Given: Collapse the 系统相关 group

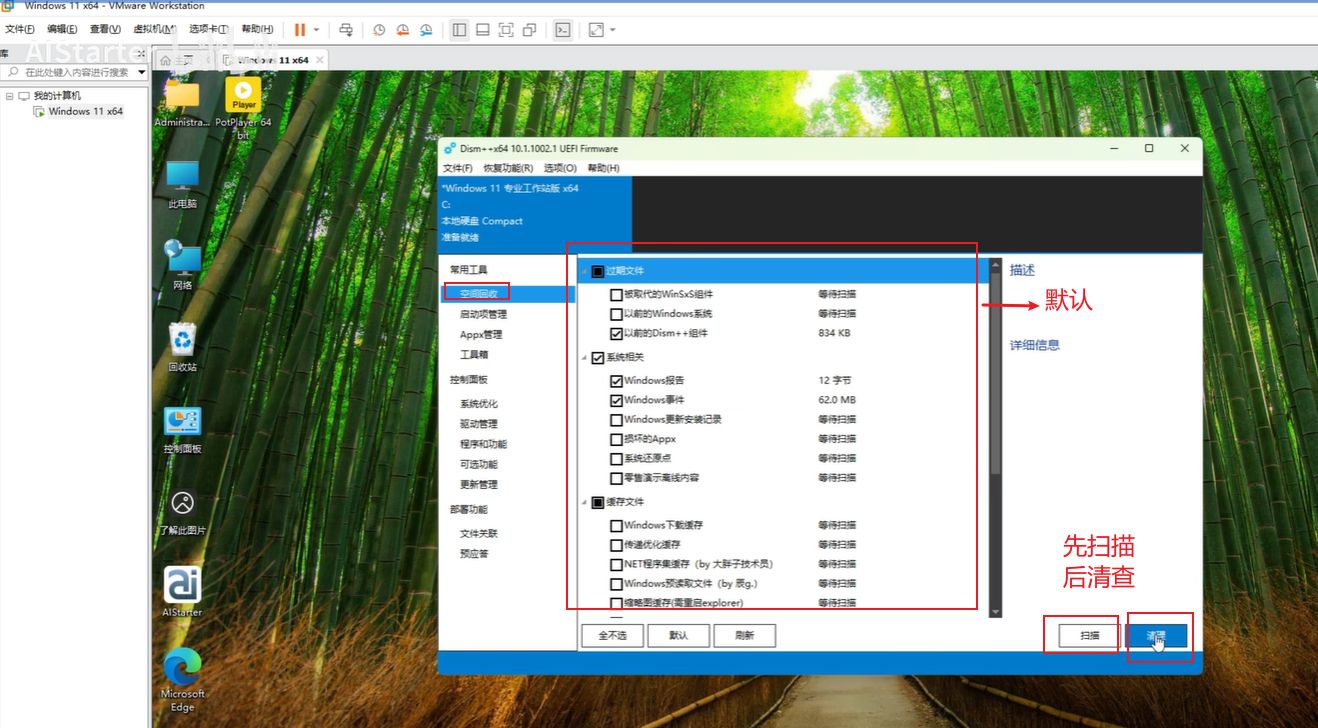Looking at the screenshot, I should [x=585, y=357].
